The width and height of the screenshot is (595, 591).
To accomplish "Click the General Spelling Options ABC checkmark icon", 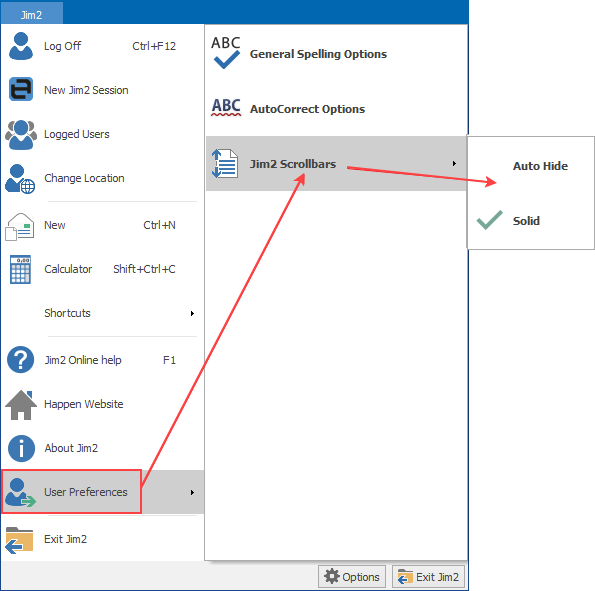I will tap(226, 52).
